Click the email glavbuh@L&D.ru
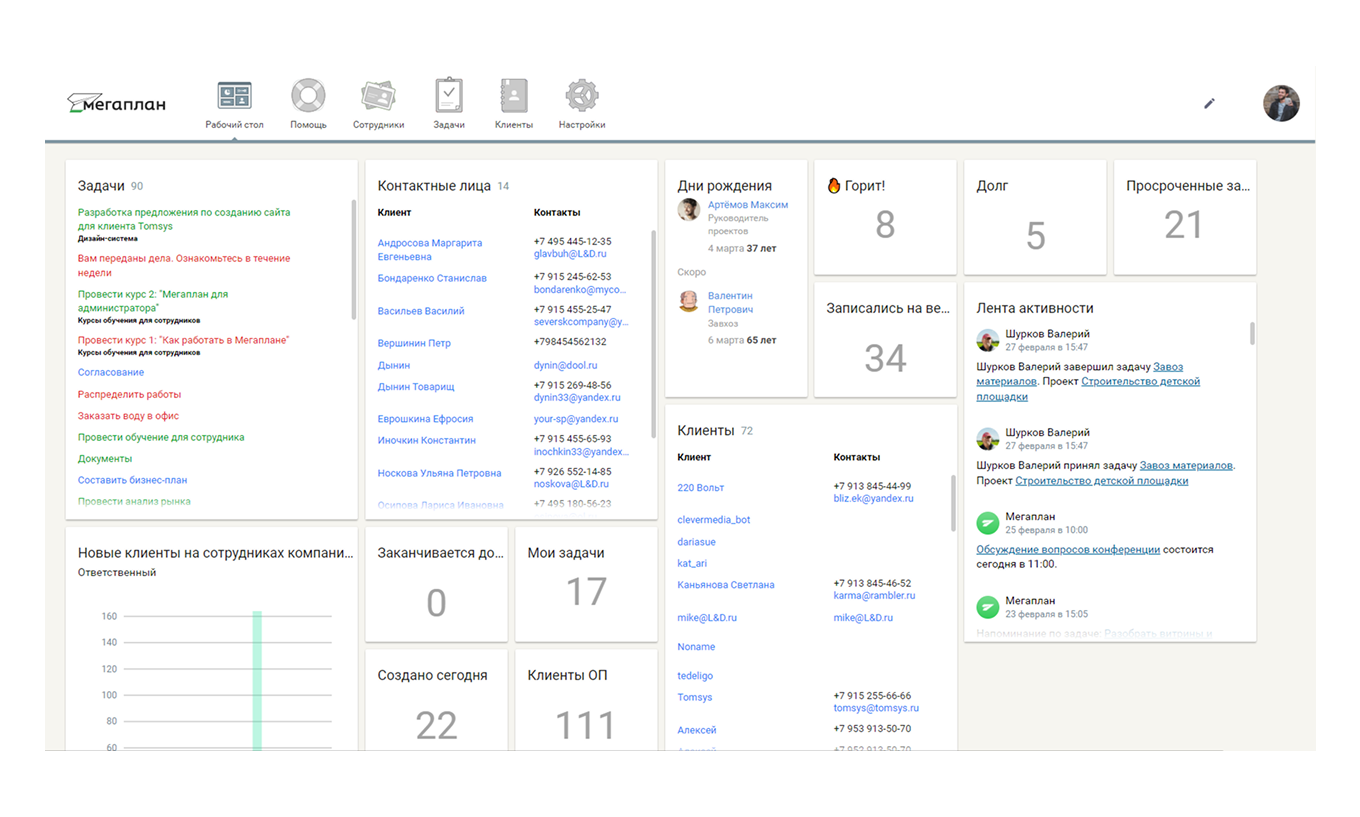The image size is (1360, 817). point(570,254)
